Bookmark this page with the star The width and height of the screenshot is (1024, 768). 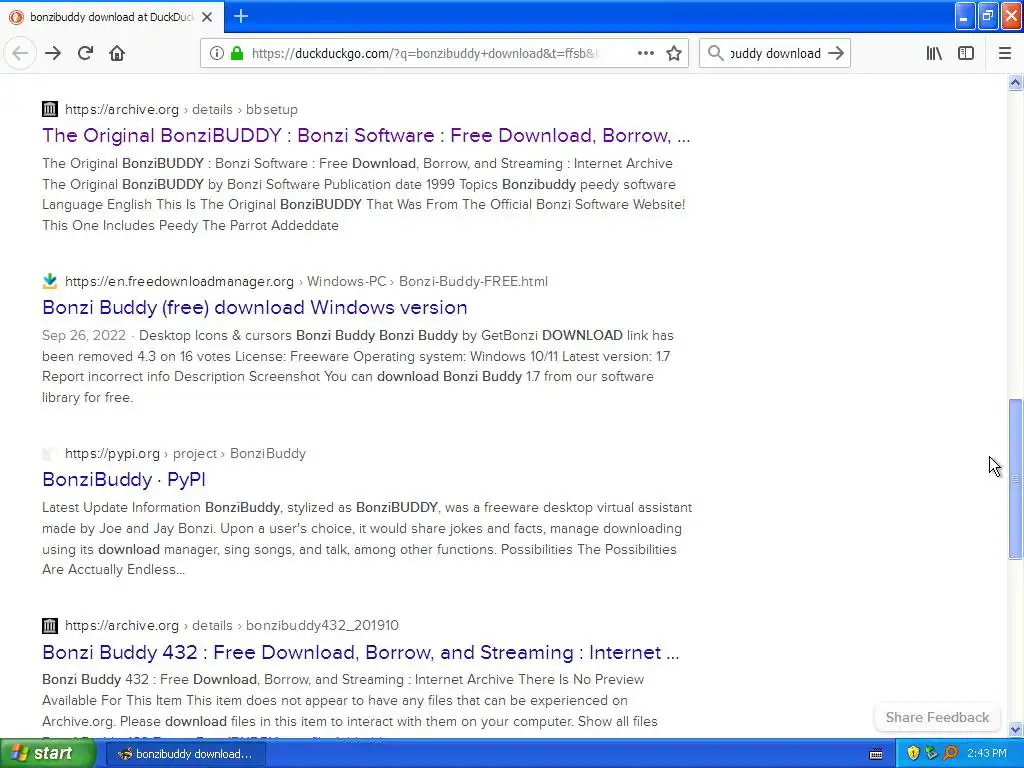pyautogui.click(x=674, y=53)
